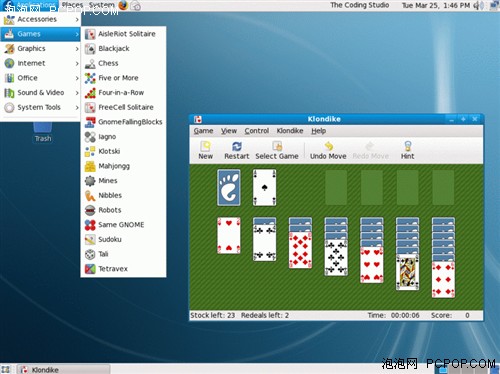This screenshot has width=500, height=374.
Task: Open Select Game toolbar button
Action: click(x=277, y=150)
